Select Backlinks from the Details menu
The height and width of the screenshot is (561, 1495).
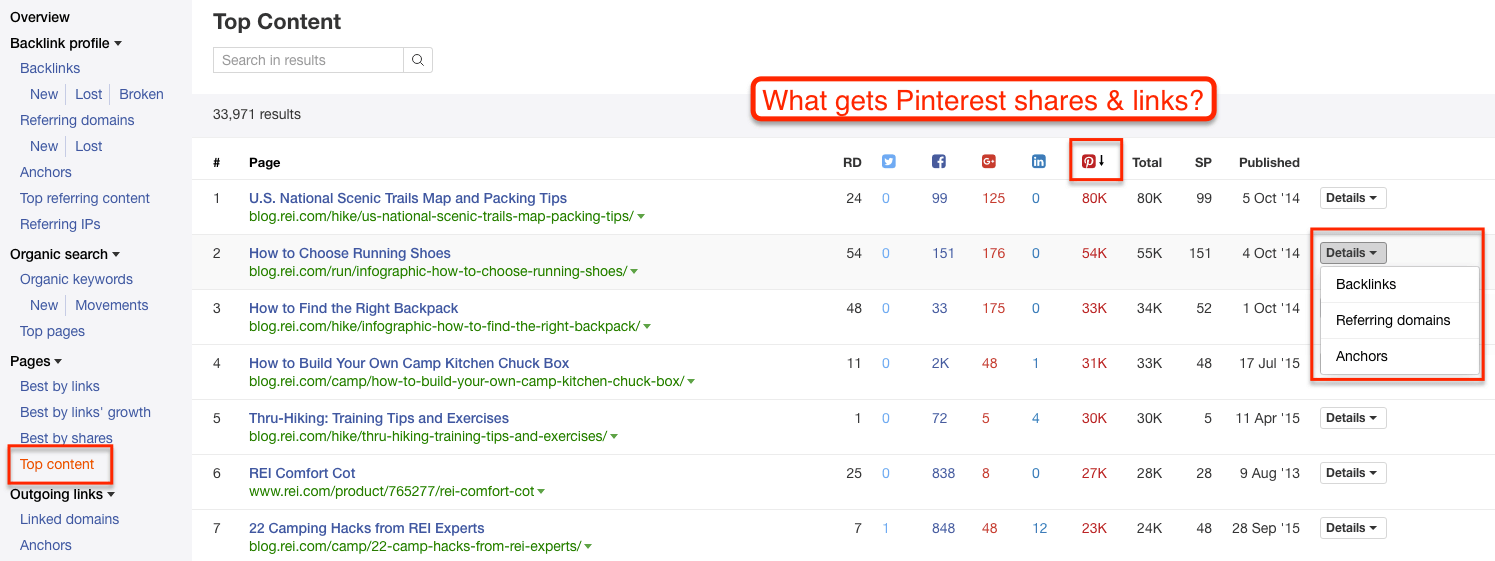pos(1366,284)
